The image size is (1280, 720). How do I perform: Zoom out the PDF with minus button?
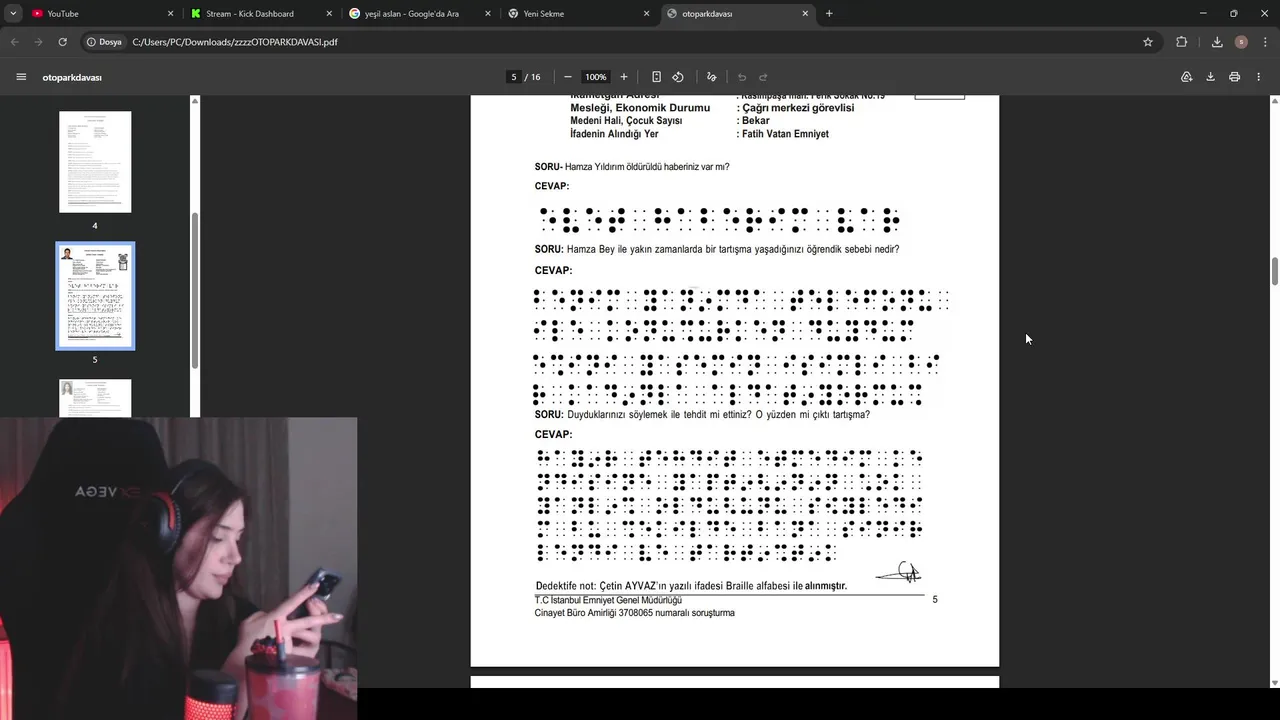pyautogui.click(x=568, y=77)
